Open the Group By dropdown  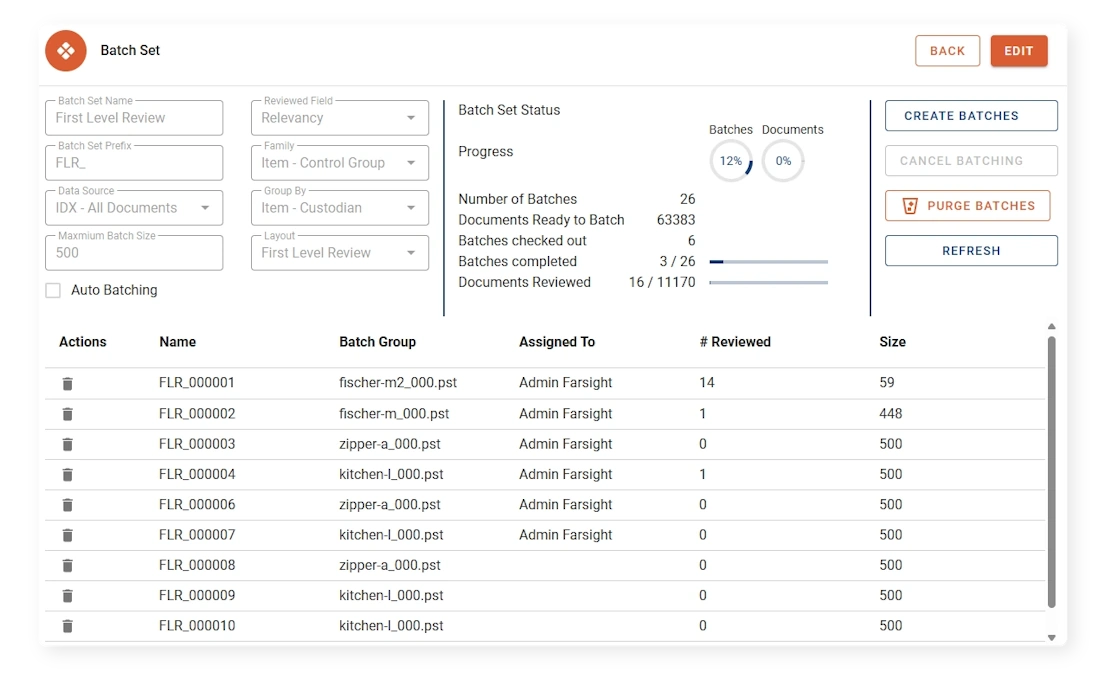tap(339, 208)
